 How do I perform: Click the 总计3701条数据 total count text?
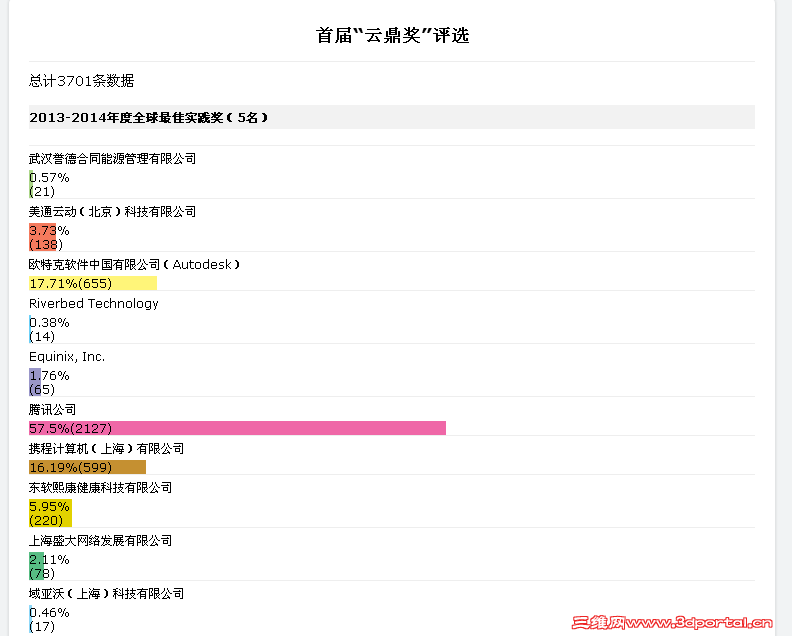(x=81, y=81)
